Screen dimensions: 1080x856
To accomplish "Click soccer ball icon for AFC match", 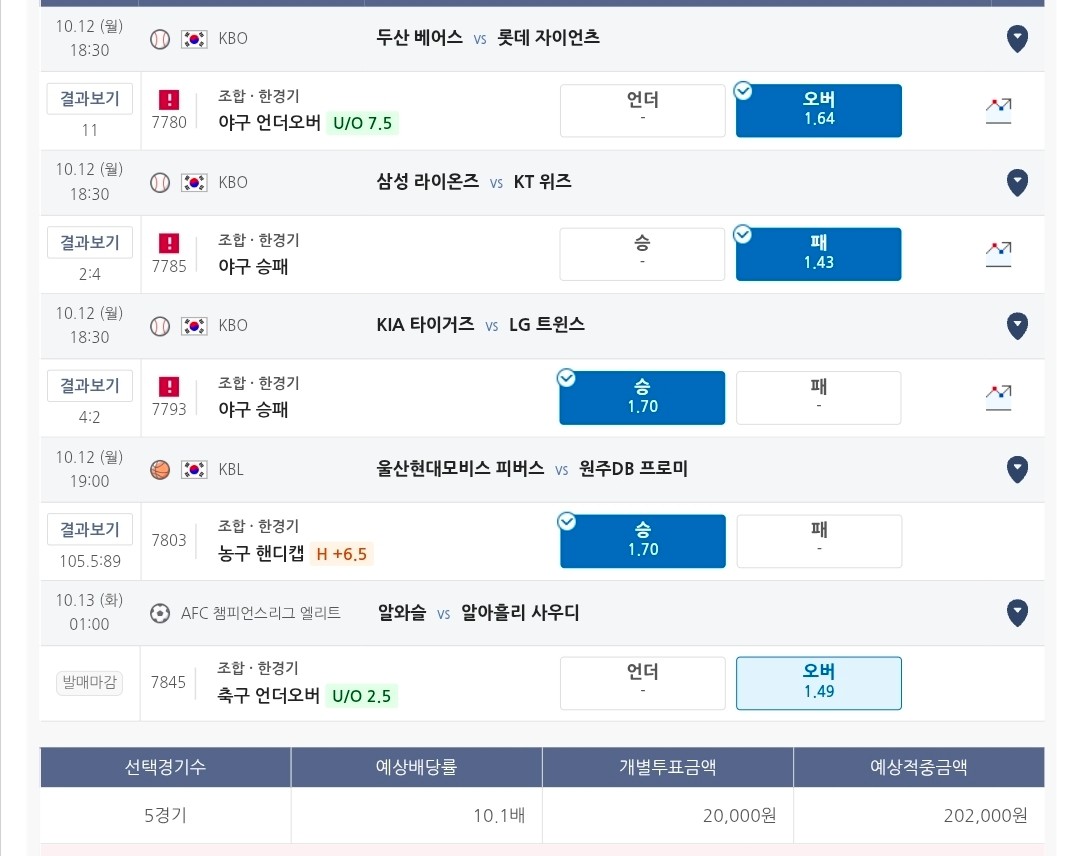I will point(160,613).
